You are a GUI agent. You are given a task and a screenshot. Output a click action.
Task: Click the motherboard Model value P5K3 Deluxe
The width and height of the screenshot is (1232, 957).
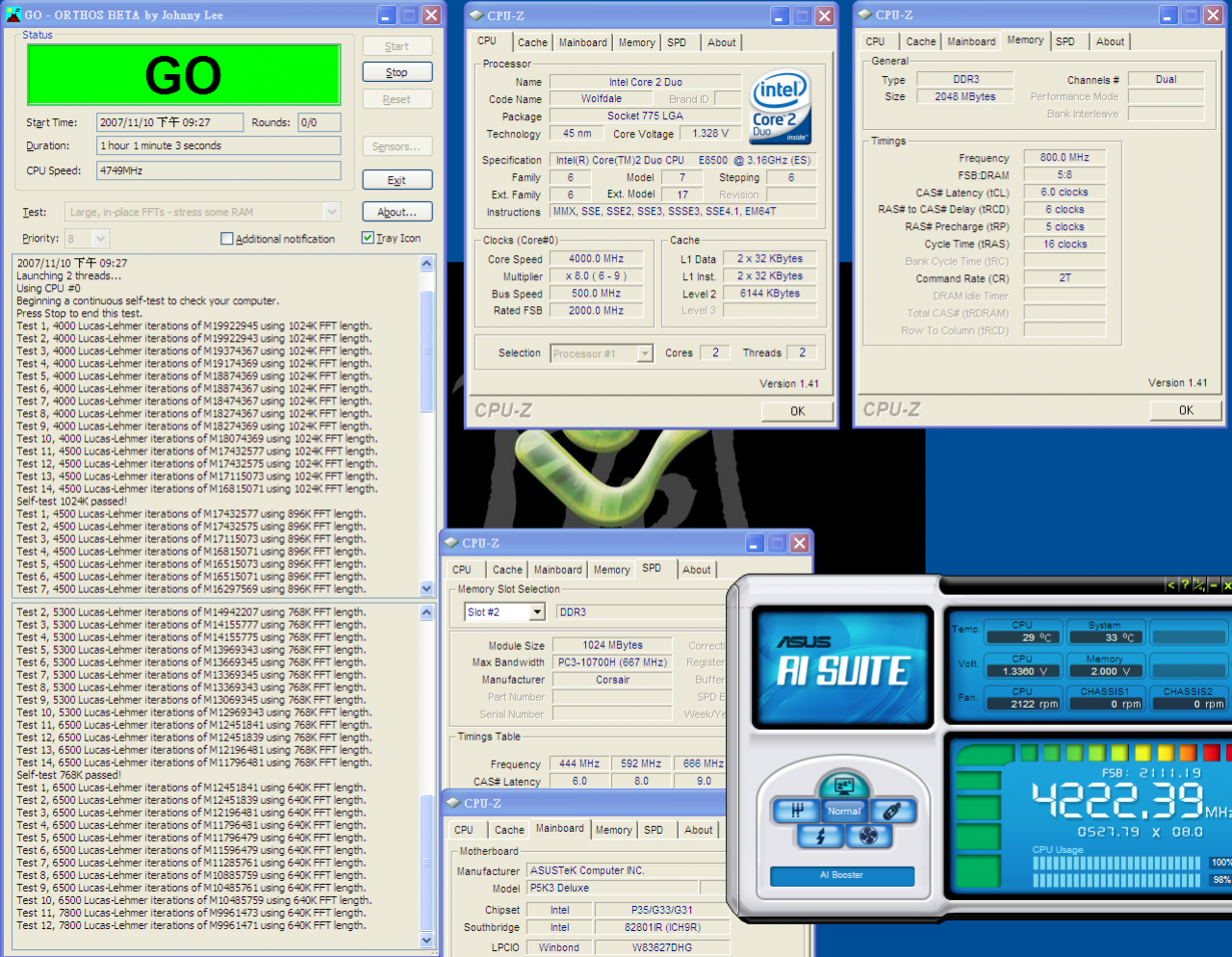click(613, 889)
